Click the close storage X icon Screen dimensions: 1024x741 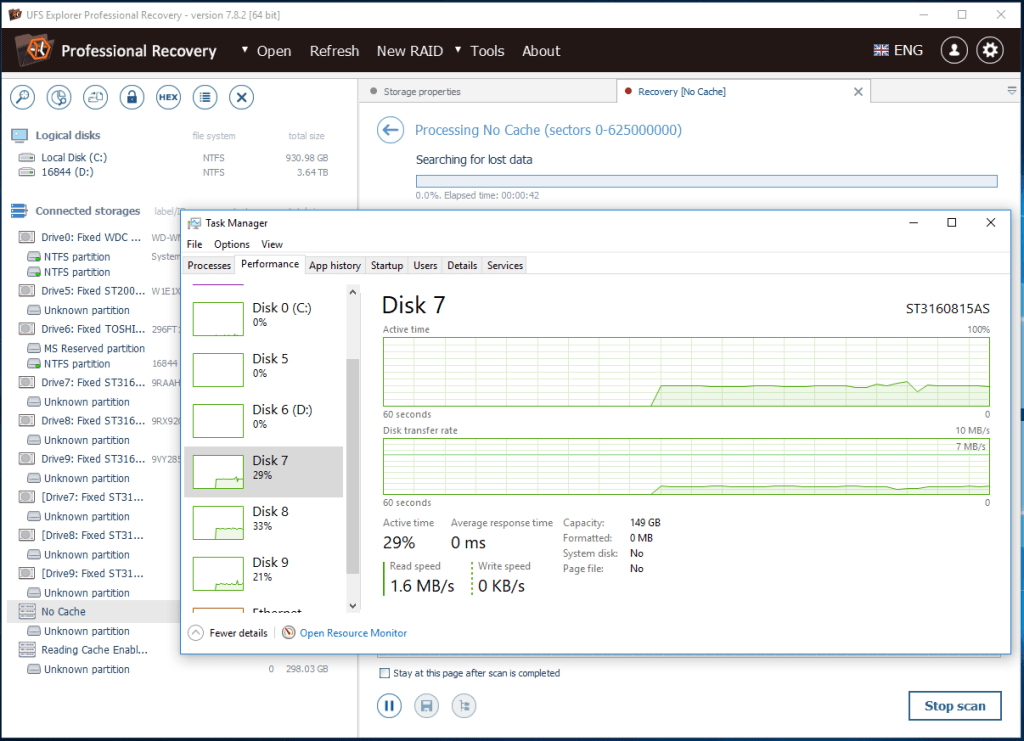(241, 97)
